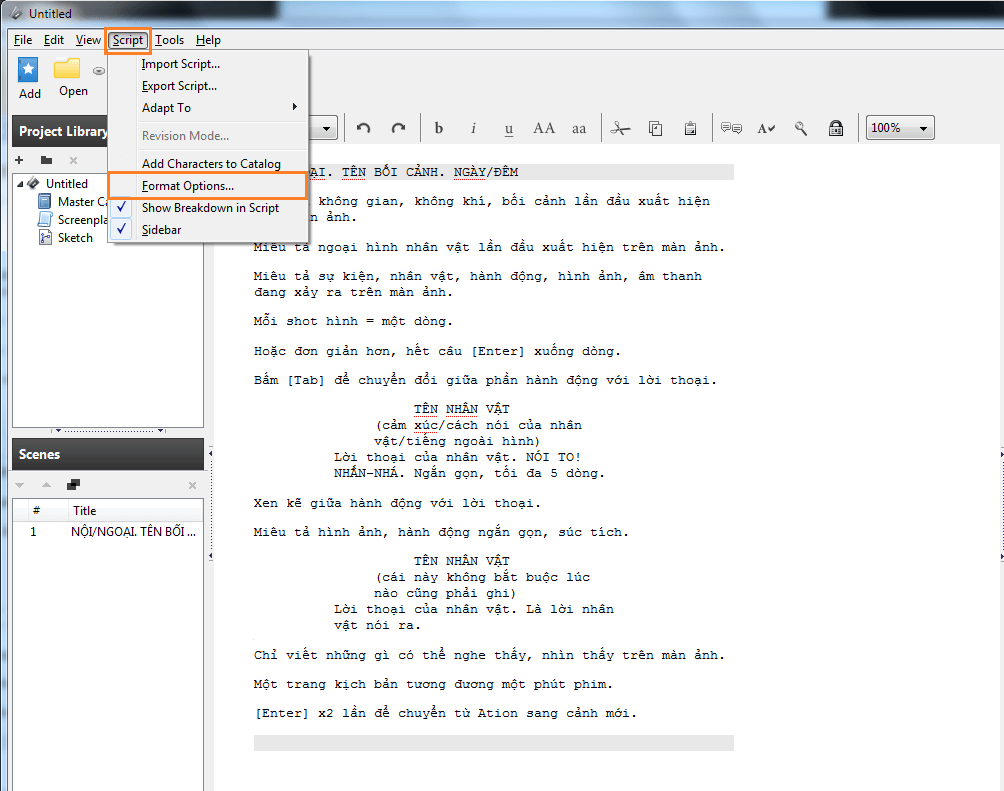The image size is (1004, 791).
Task: Click the padlock icon in the toolbar
Action: coord(835,128)
